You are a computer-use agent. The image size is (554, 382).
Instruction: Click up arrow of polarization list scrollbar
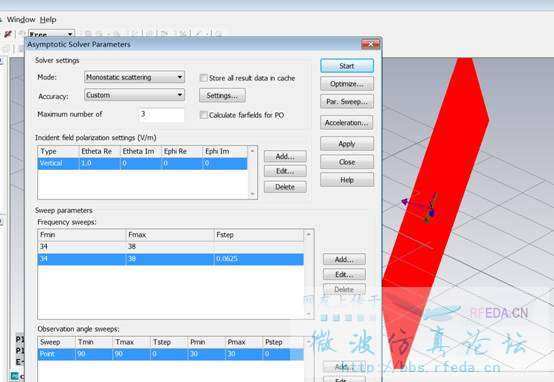coord(252,151)
